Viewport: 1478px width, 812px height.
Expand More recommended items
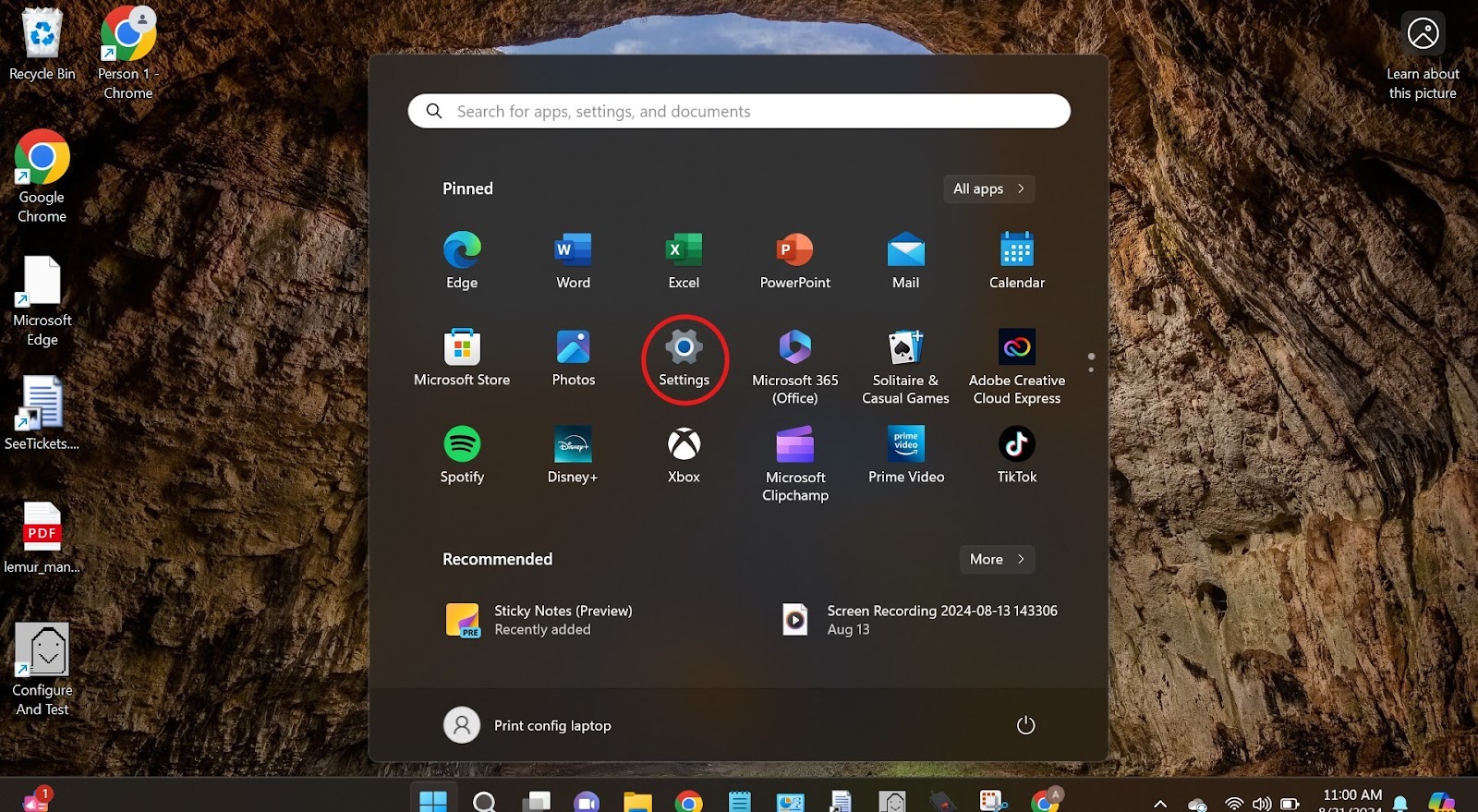[997, 559]
